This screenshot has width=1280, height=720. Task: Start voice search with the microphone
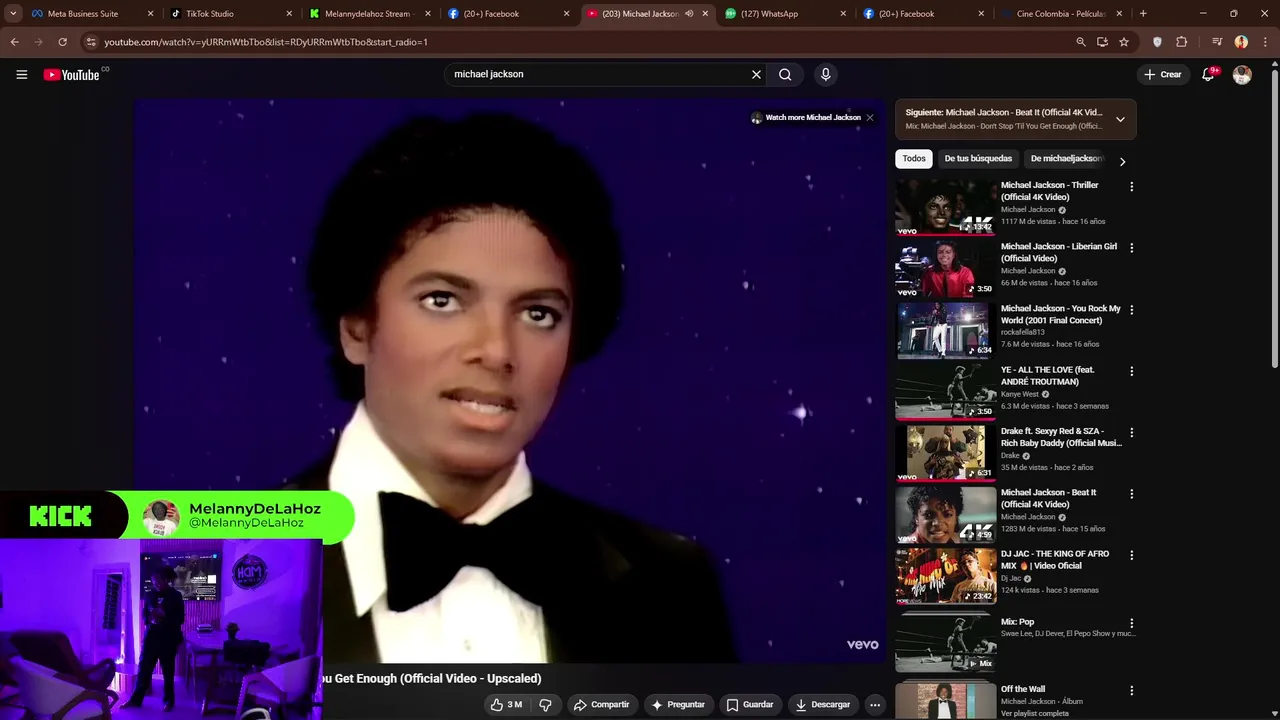[x=825, y=74]
